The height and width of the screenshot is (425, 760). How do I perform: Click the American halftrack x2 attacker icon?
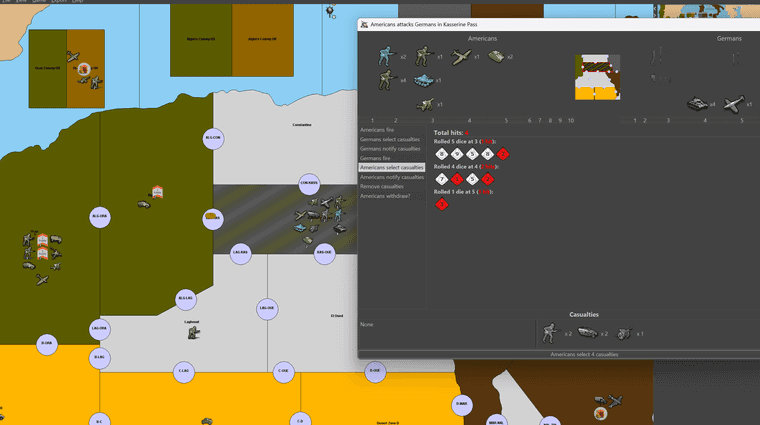coord(495,57)
